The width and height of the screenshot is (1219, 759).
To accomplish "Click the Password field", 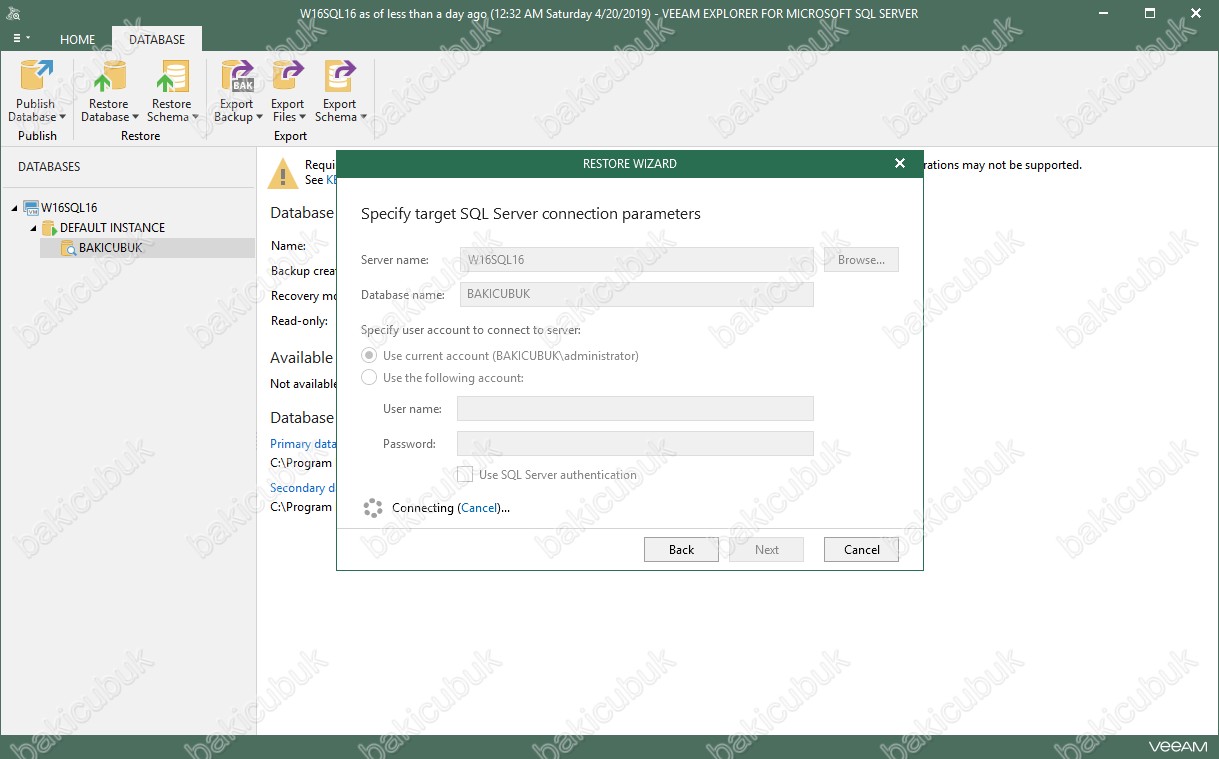I will [635, 443].
